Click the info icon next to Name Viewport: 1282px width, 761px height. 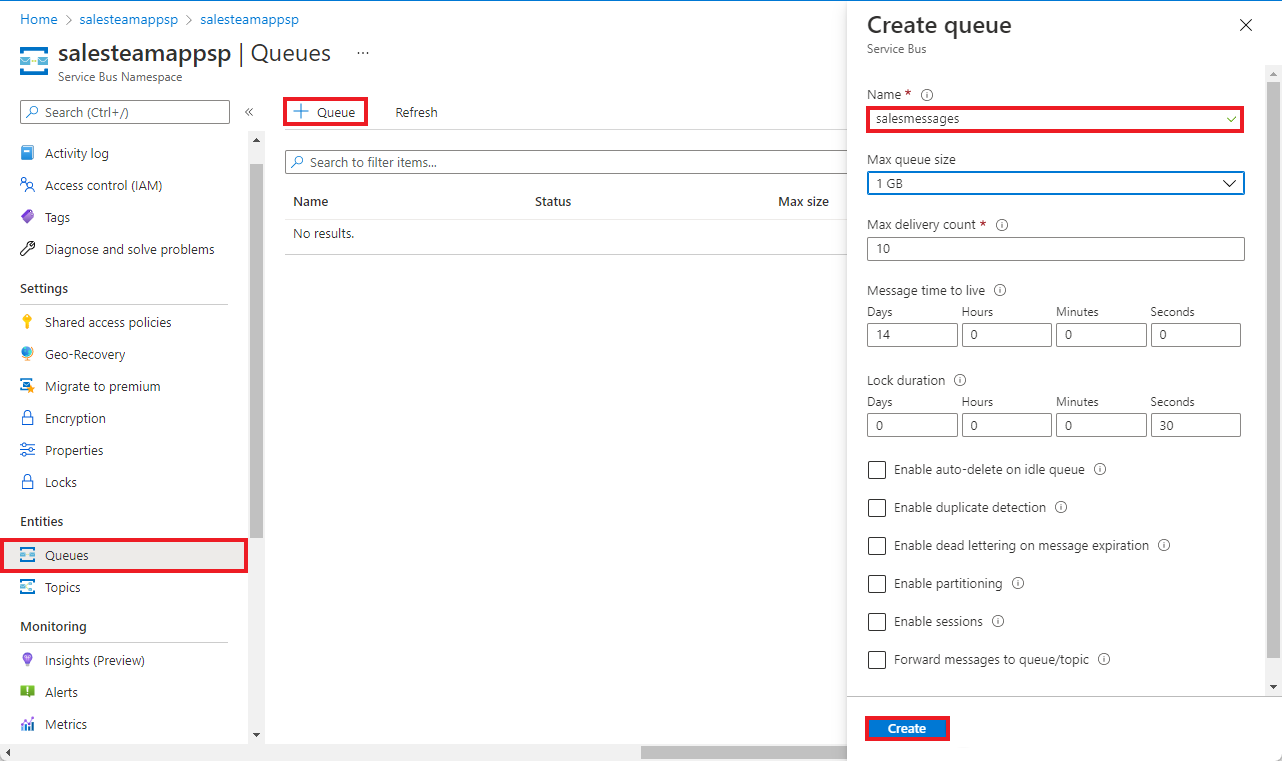tap(927, 95)
